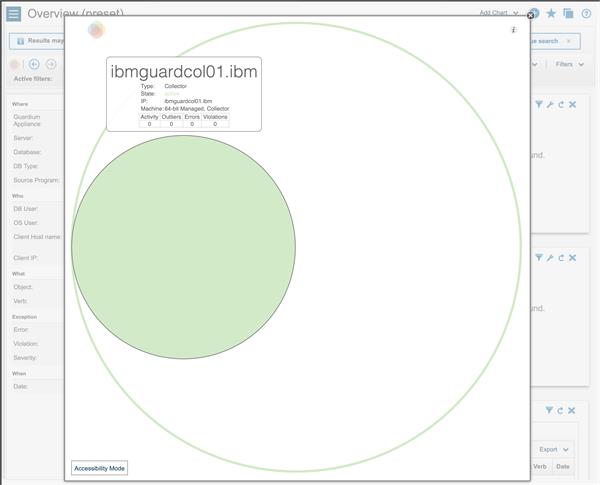Click the Outliers column header in tooltip
This screenshot has height=485, width=600.
click(x=171, y=117)
